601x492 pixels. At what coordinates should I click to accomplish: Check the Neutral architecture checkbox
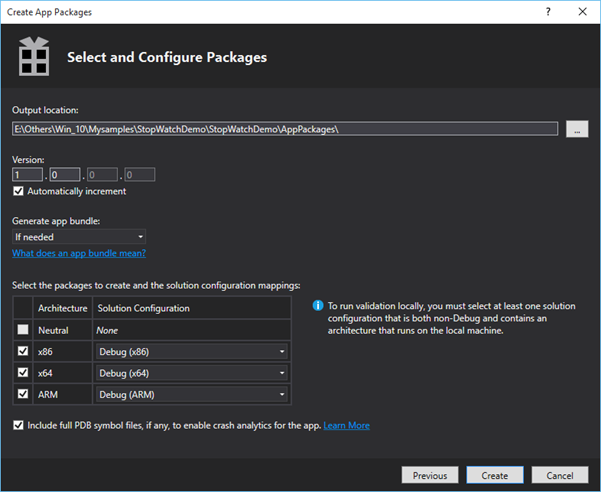[x=22, y=329]
